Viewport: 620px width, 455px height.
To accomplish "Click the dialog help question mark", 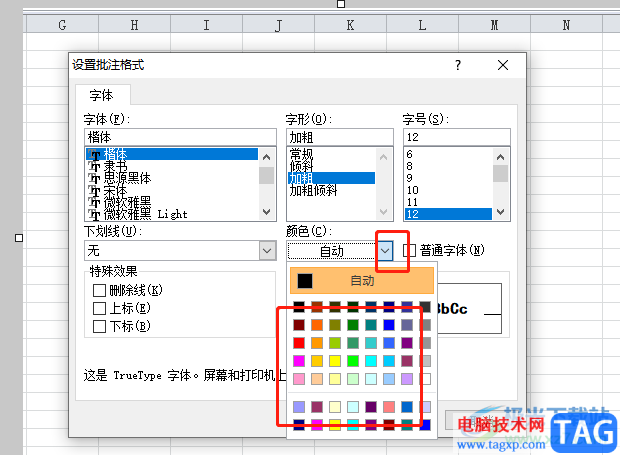I will point(458,65).
